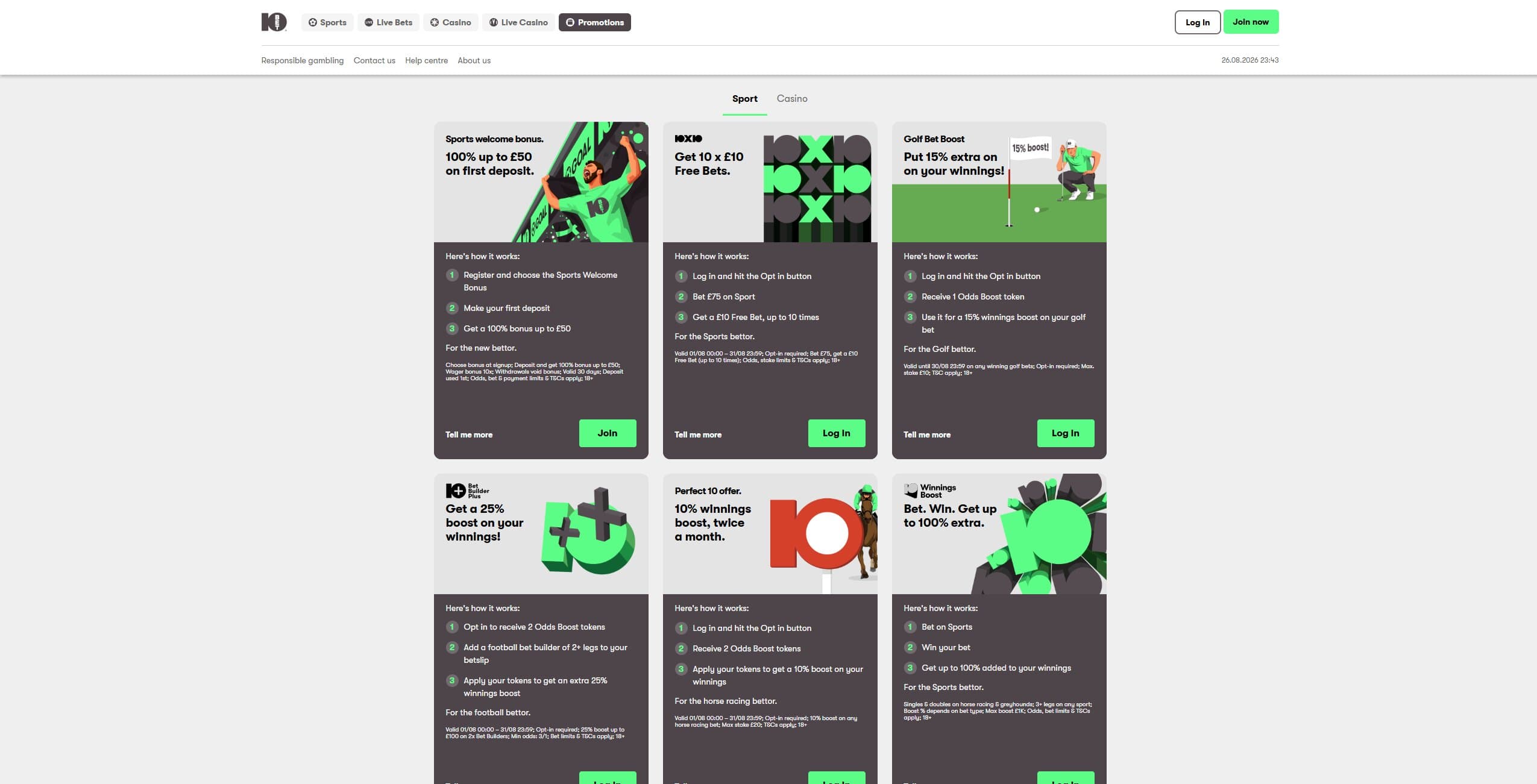The width and height of the screenshot is (1537, 784).
Task: Click 'Register and choose the Sports Welcome Bonus' step
Action: tap(541, 281)
